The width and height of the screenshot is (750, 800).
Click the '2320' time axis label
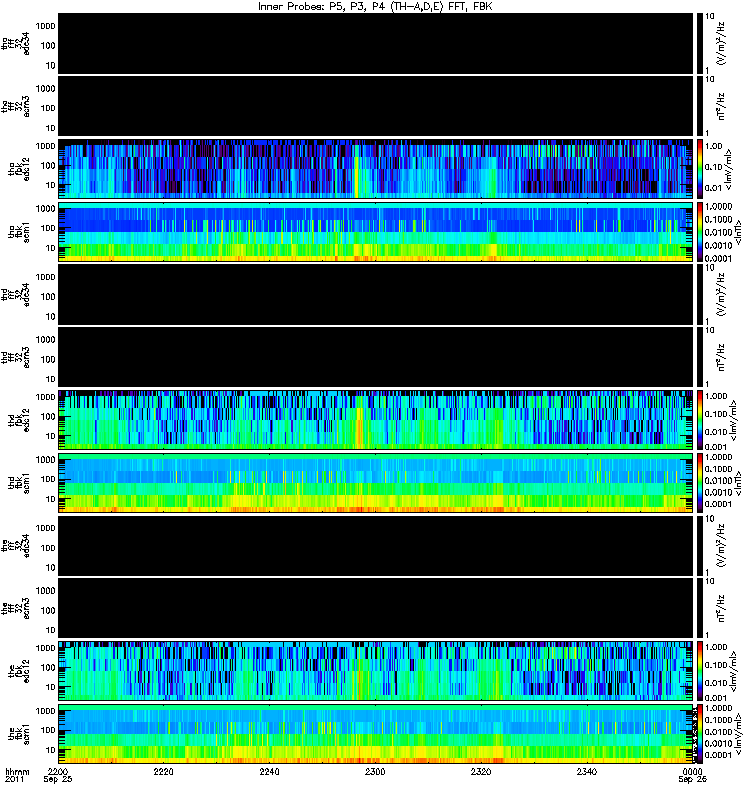coord(481,771)
